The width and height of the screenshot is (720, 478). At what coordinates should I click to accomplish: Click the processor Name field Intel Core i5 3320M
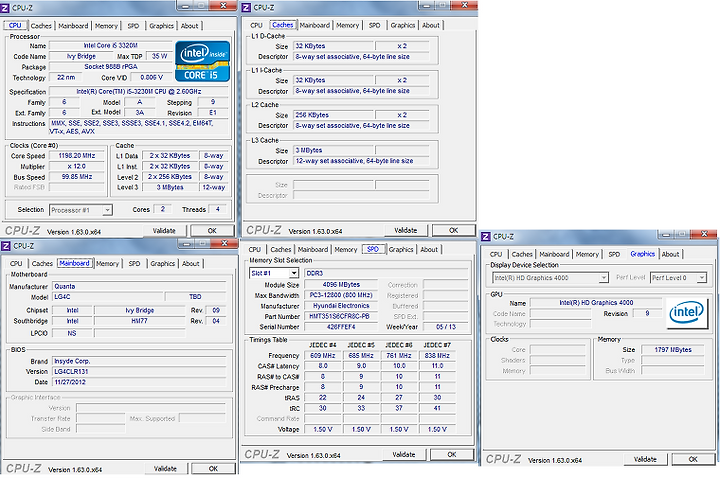110,45
